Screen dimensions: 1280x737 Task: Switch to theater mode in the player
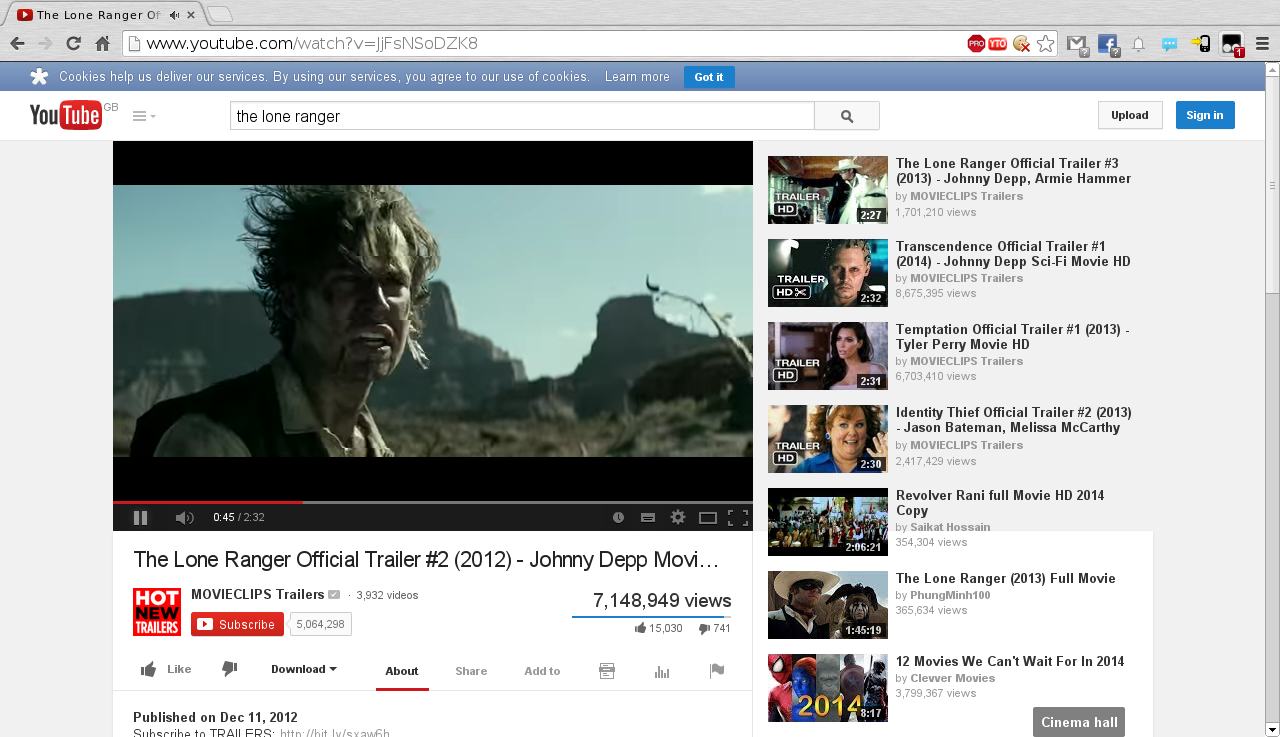[x=708, y=517]
